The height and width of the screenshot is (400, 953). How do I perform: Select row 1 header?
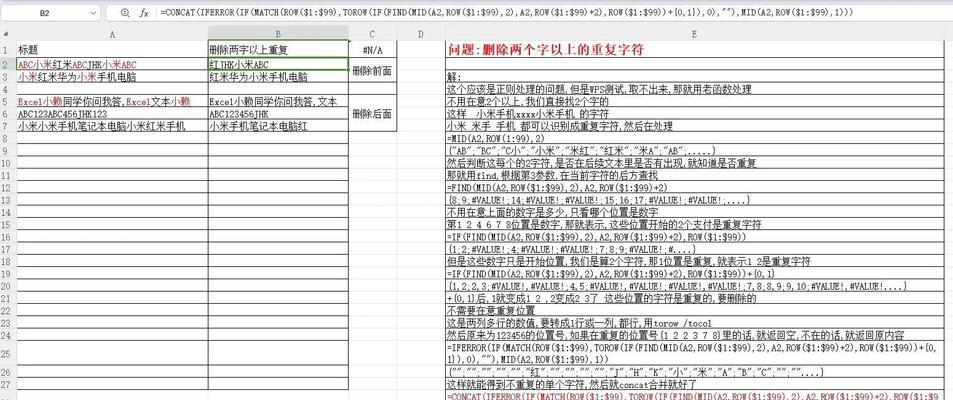5,50
